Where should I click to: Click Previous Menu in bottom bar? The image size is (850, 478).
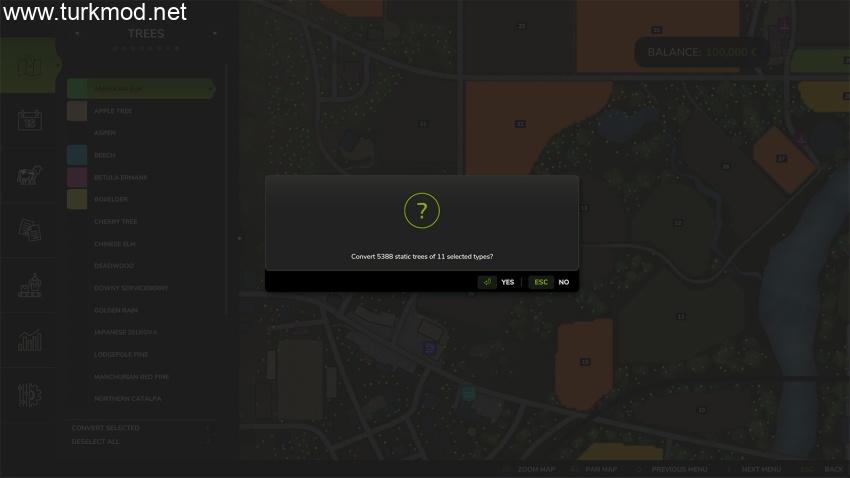click(679, 469)
